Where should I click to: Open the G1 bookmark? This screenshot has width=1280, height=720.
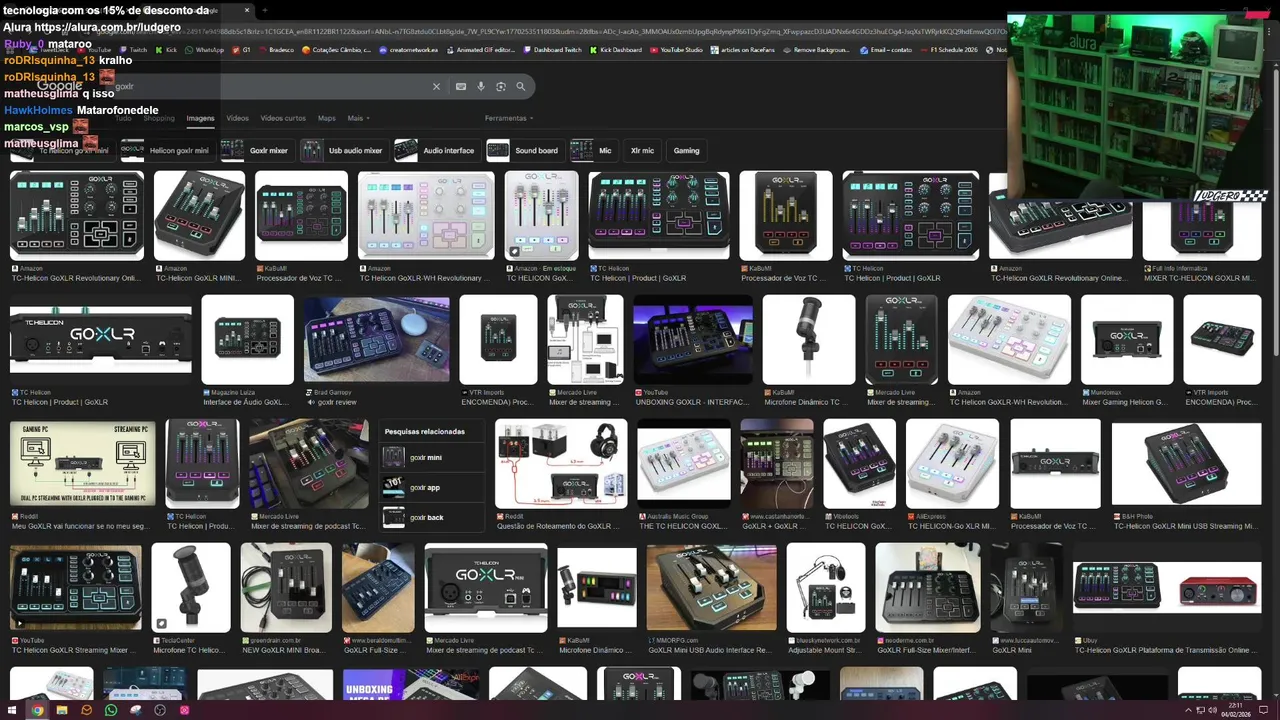242,50
